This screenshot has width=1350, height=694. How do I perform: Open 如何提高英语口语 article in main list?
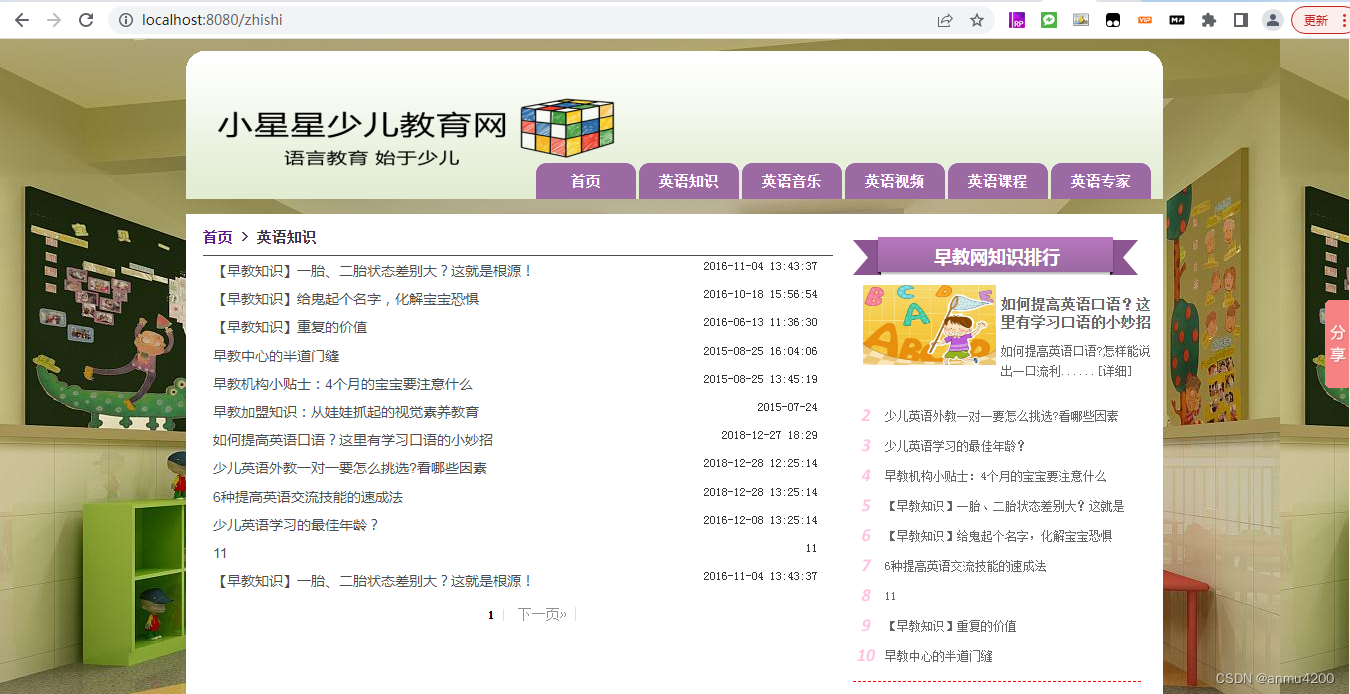coord(353,440)
